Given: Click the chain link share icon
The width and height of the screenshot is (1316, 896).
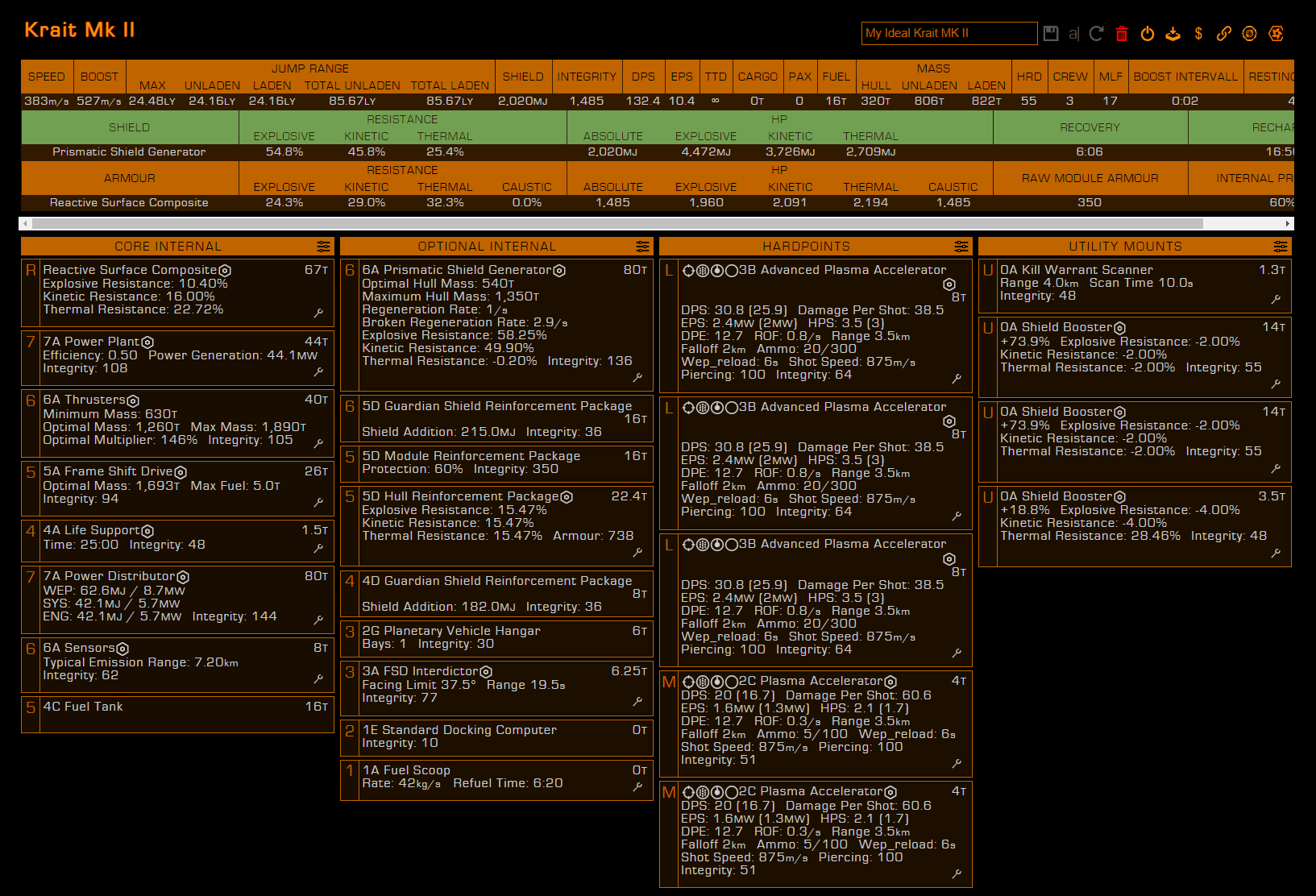Looking at the screenshot, I should [1224, 33].
